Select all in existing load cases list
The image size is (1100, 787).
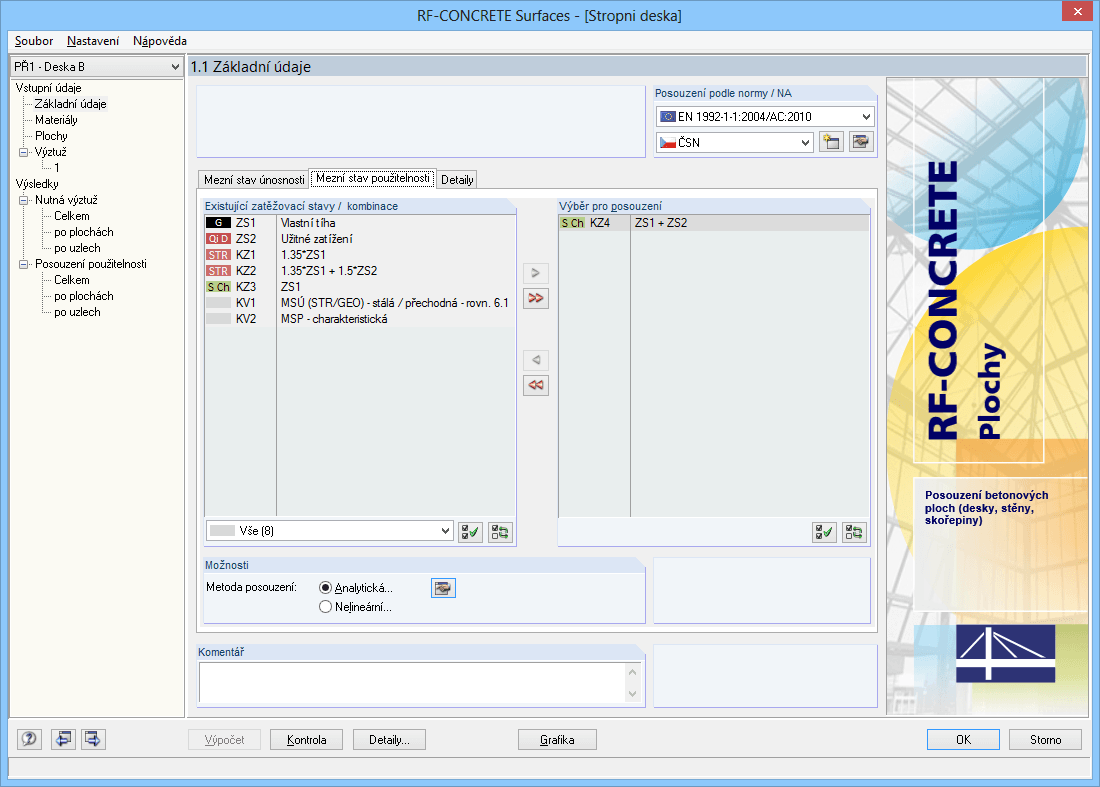(x=471, y=532)
